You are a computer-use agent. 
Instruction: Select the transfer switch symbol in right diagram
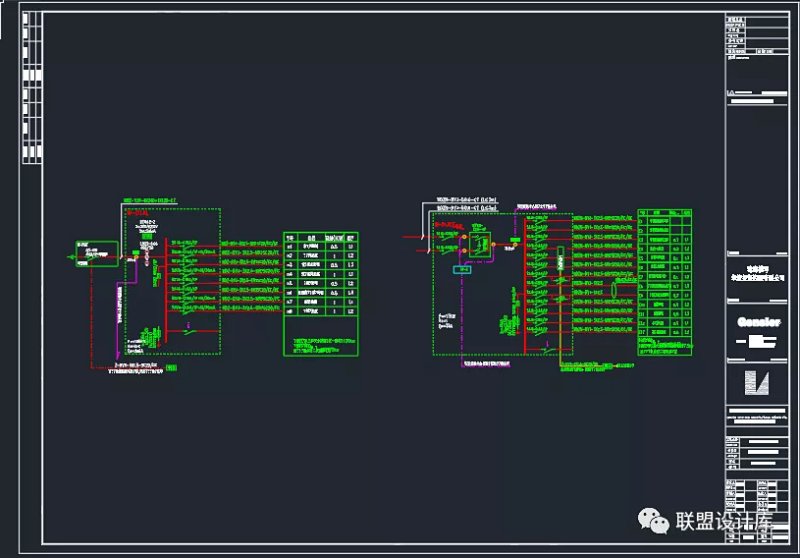click(481, 244)
